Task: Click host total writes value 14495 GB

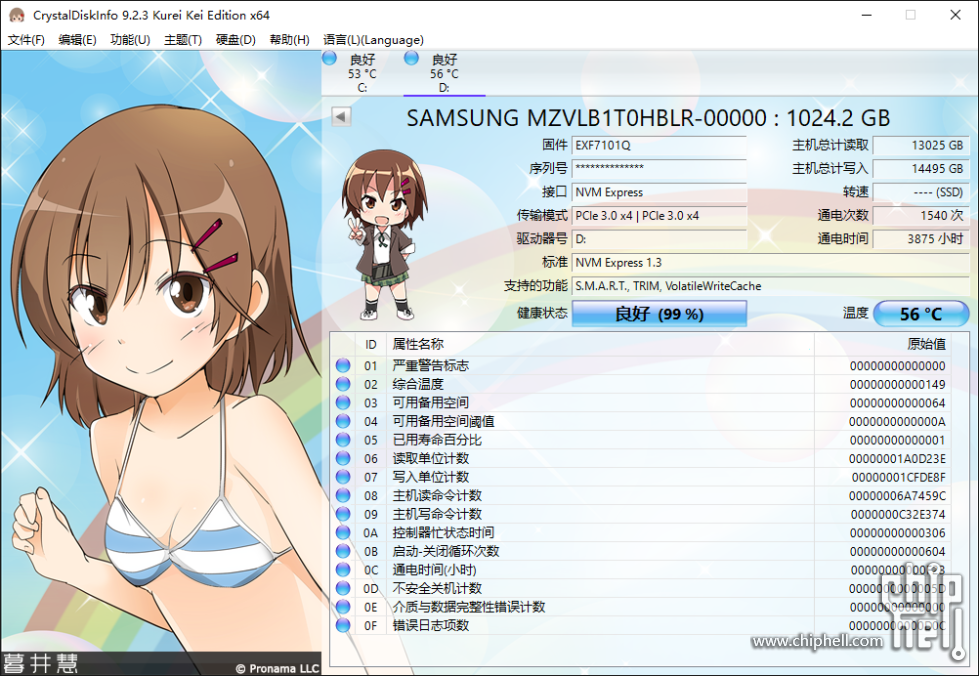Action: tap(921, 169)
